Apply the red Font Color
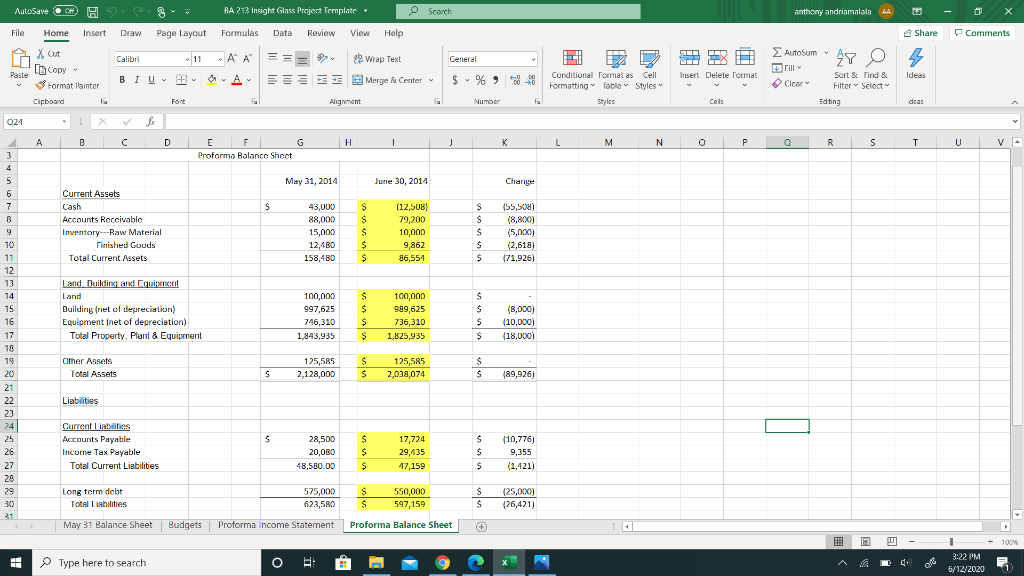Screen dimensions: 1024x576 tap(236, 80)
